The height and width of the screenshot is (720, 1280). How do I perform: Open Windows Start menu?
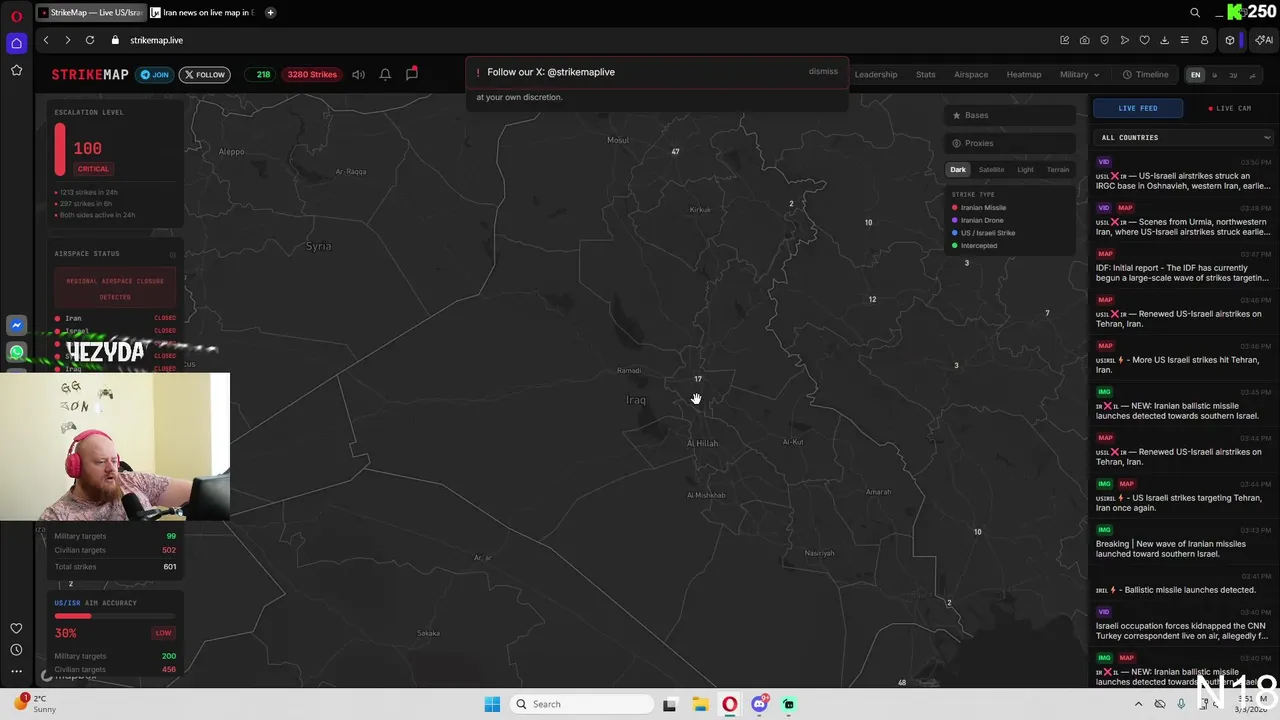click(492, 704)
